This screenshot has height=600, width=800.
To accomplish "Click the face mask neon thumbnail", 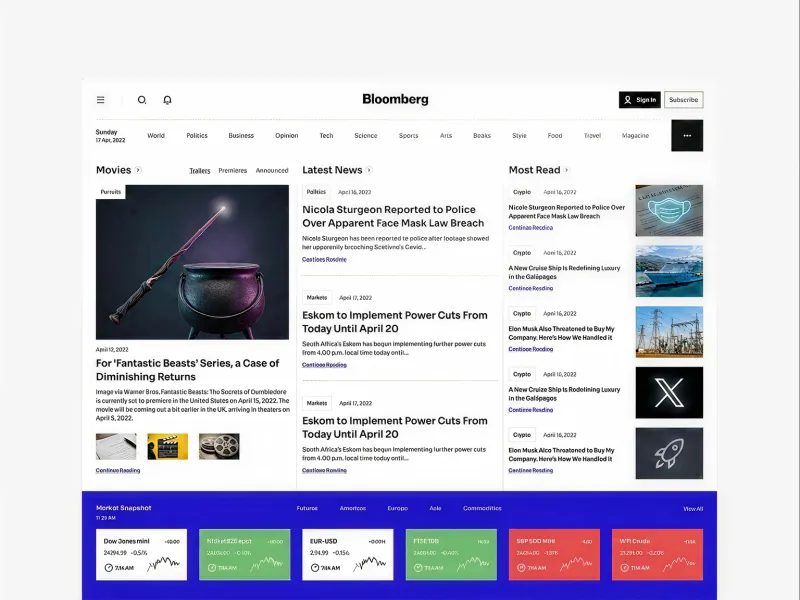I will (x=669, y=211).
